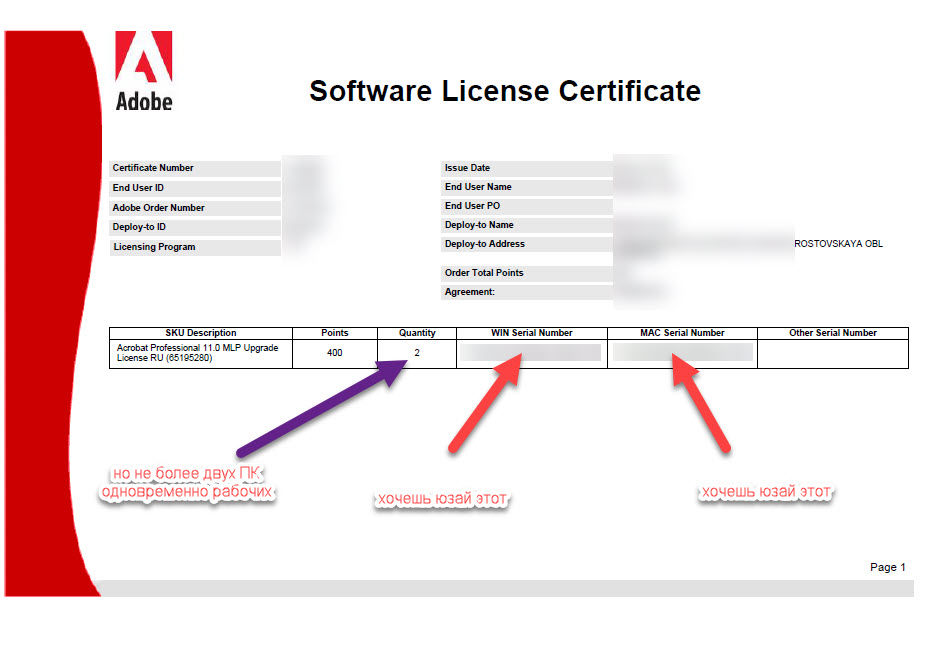Click the 'Page 1' footer text
The image size is (942, 652).
pyautogui.click(x=887, y=567)
